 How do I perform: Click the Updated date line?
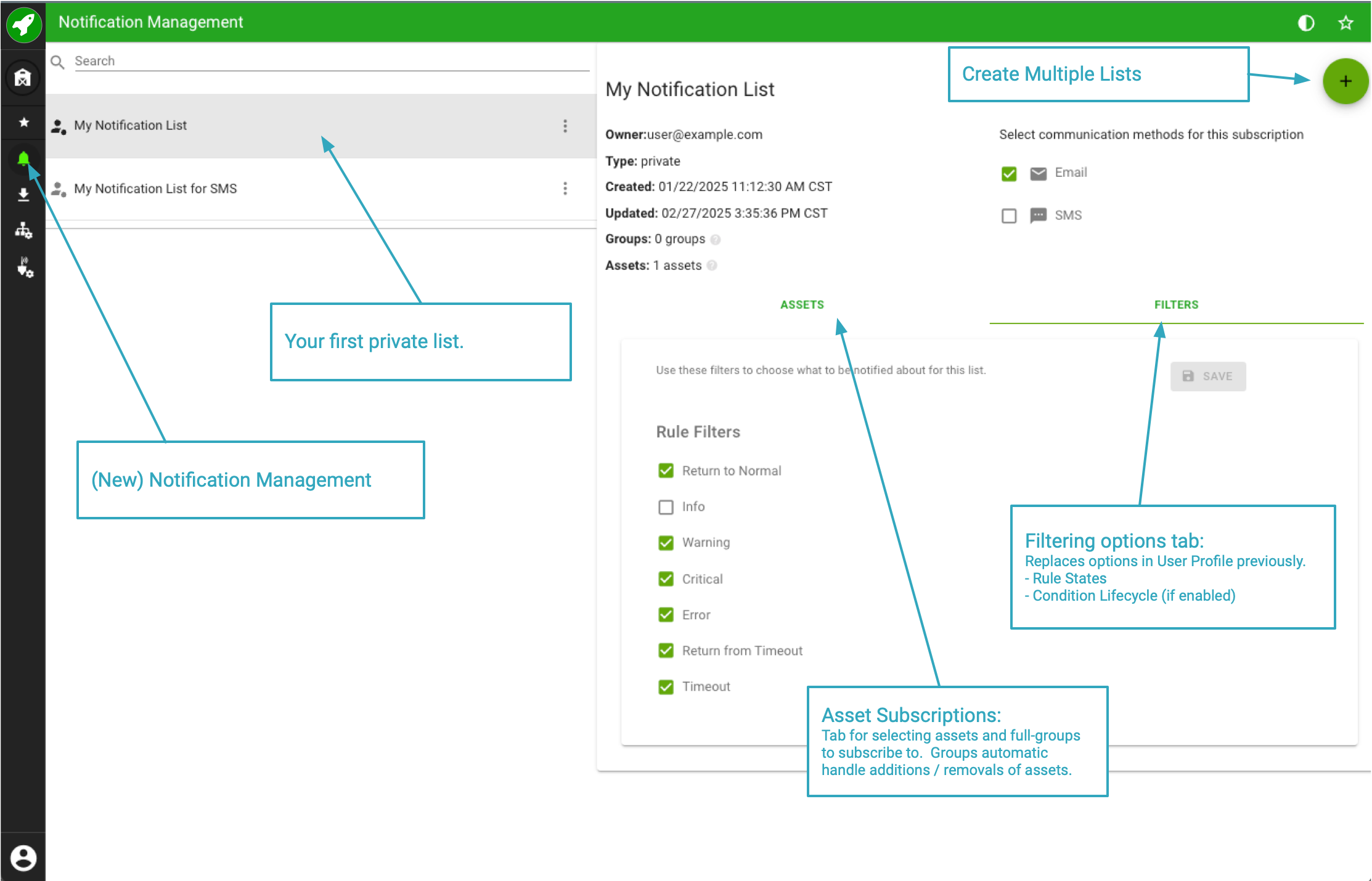[x=716, y=213]
